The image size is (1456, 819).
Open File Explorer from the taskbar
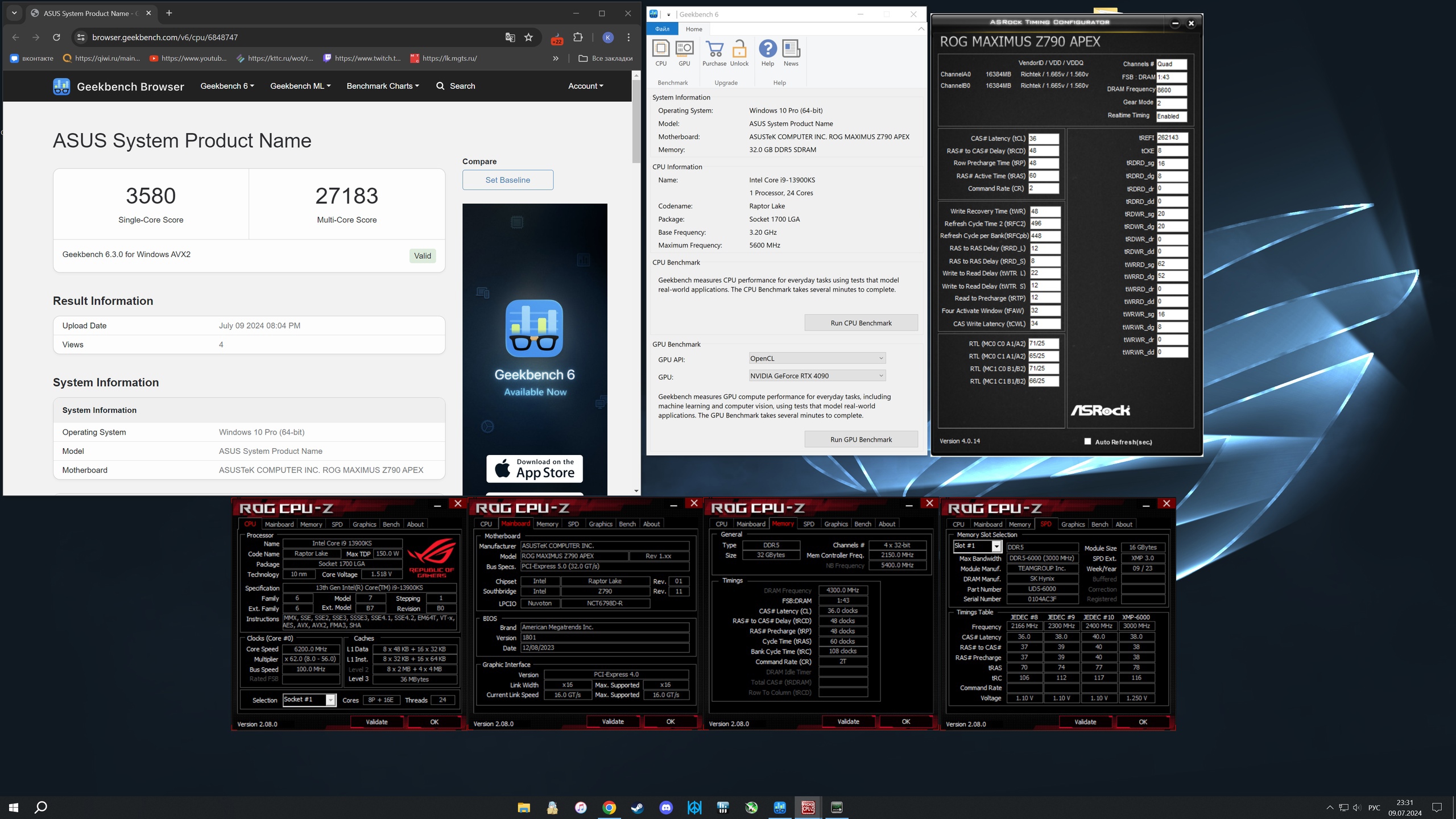524,807
